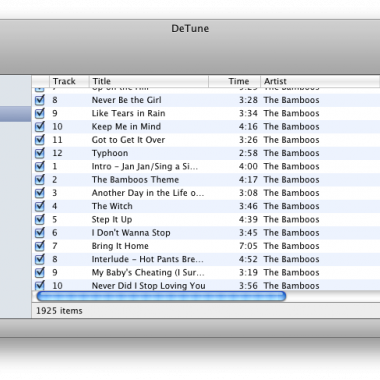Sort by the Track column header
The image size is (380, 380).
pos(69,81)
